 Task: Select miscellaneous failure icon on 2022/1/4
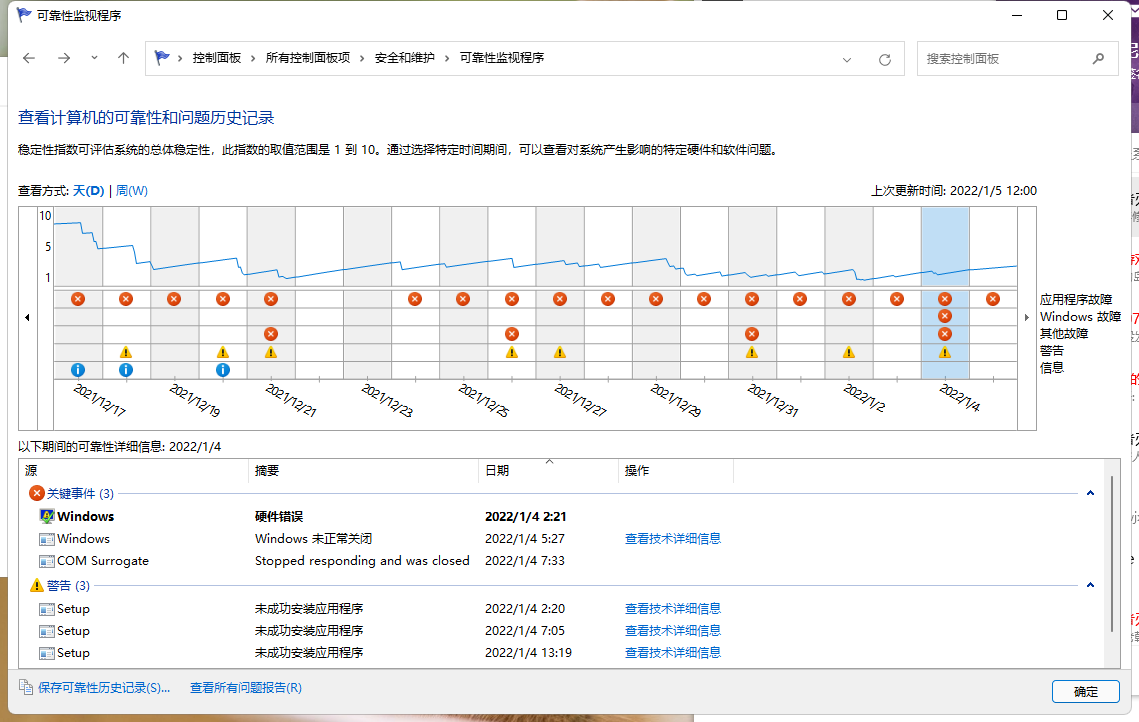pos(945,334)
